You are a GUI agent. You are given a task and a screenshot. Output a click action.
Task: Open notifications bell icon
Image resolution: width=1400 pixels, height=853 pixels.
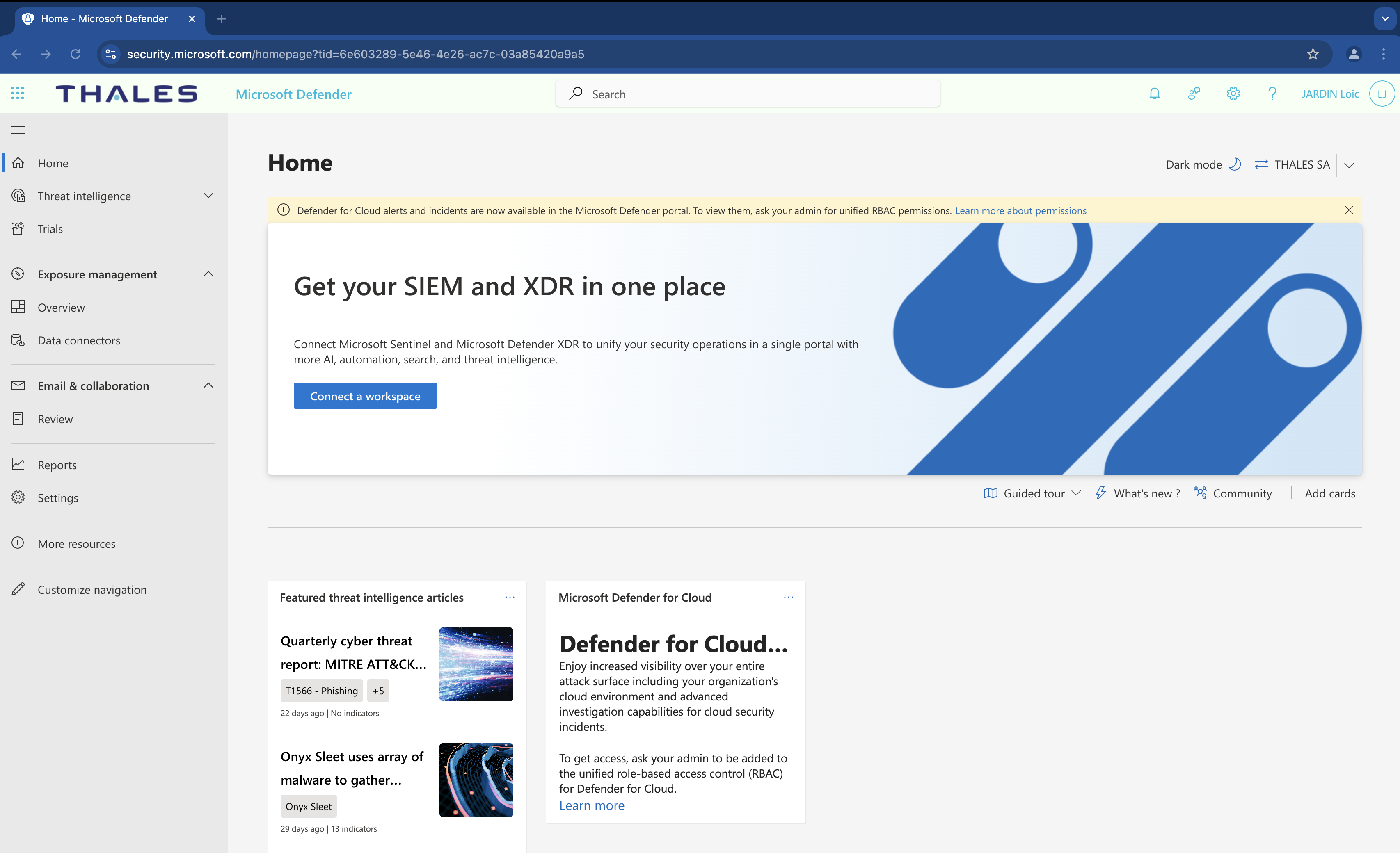pos(1154,94)
